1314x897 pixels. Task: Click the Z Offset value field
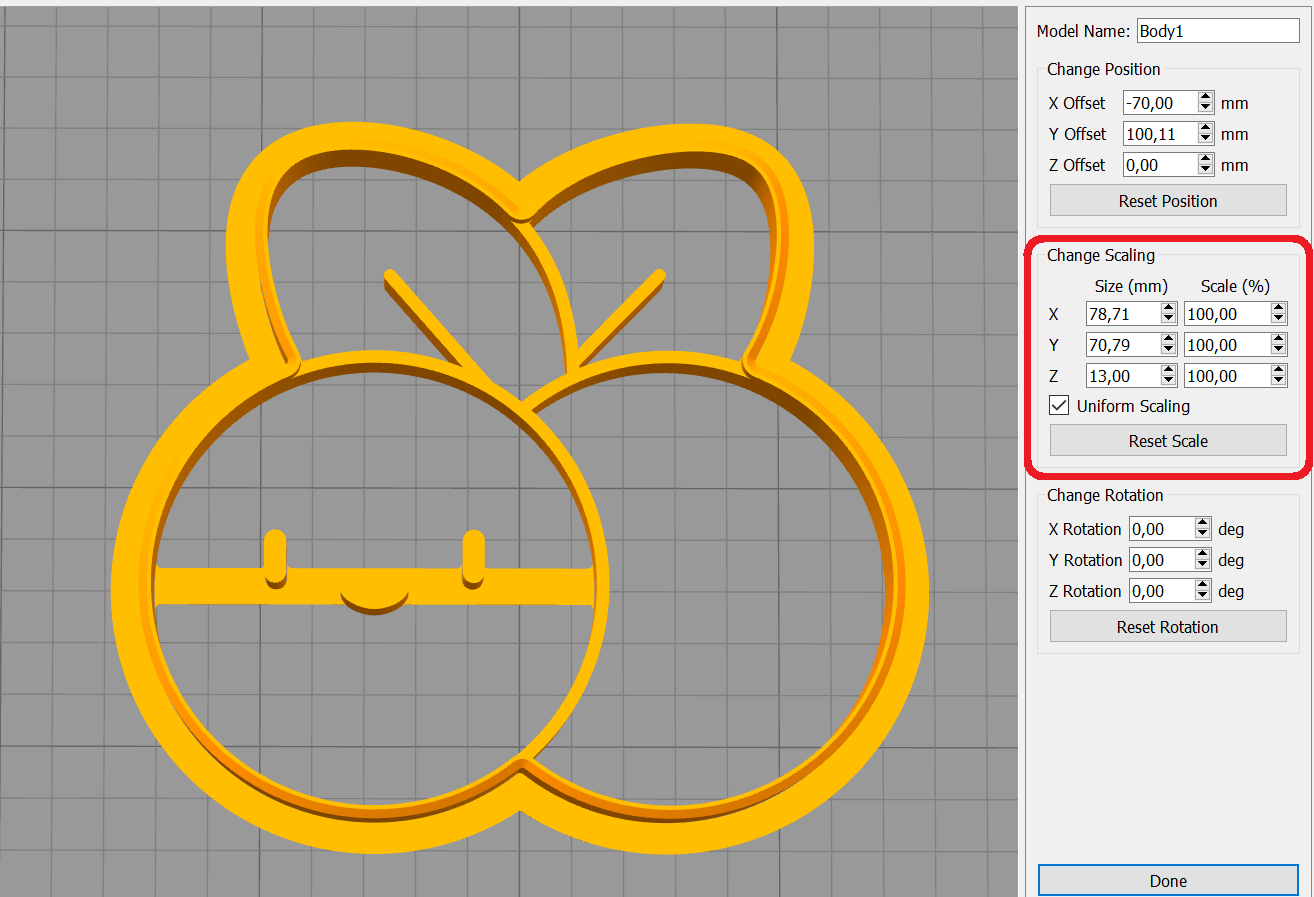tap(1160, 165)
